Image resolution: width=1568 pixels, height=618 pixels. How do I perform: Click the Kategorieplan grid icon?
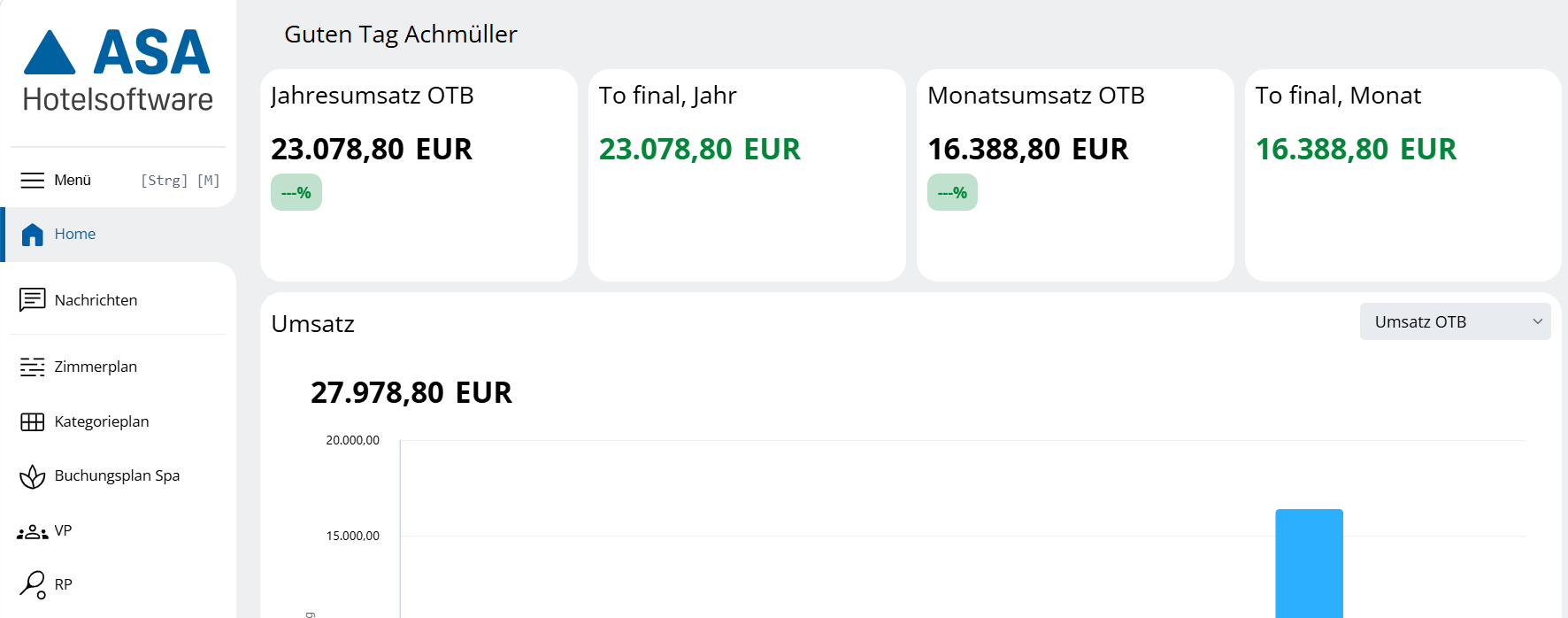pyautogui.click(x=33, y=421)
